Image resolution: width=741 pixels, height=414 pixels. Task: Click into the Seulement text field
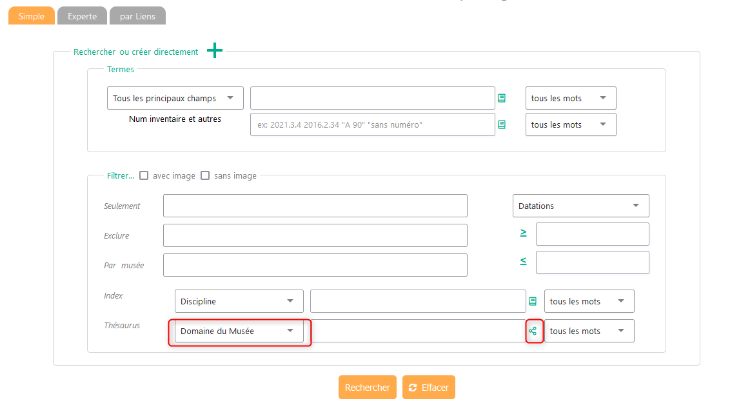[315, 206]
